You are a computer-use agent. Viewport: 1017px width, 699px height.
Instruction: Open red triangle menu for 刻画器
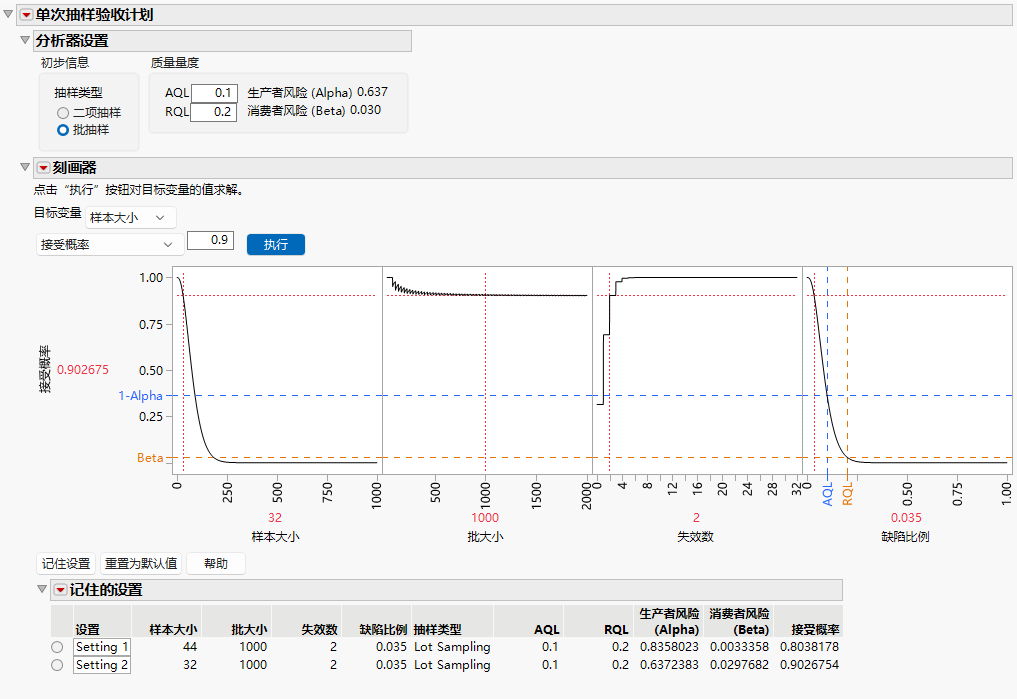tap(43, 168)
